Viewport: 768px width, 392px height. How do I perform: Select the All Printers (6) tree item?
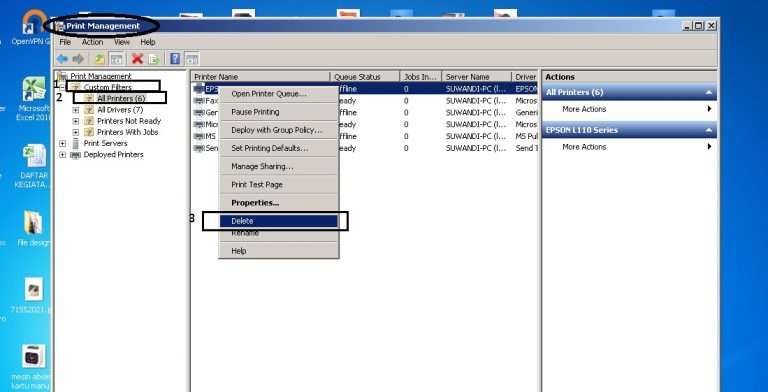[121, 98]
